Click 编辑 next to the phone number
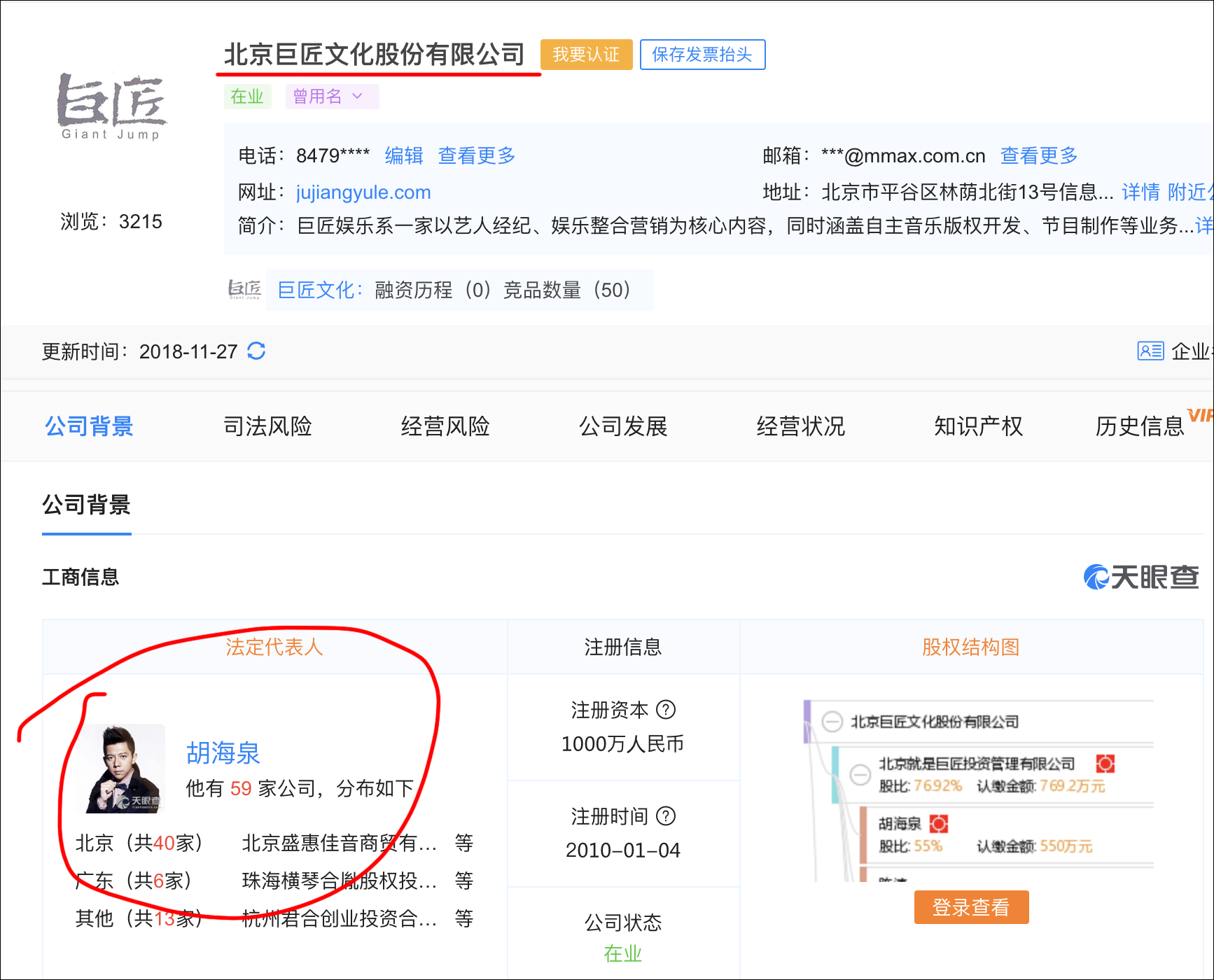The image size is (1214, 980). [404, 155]
